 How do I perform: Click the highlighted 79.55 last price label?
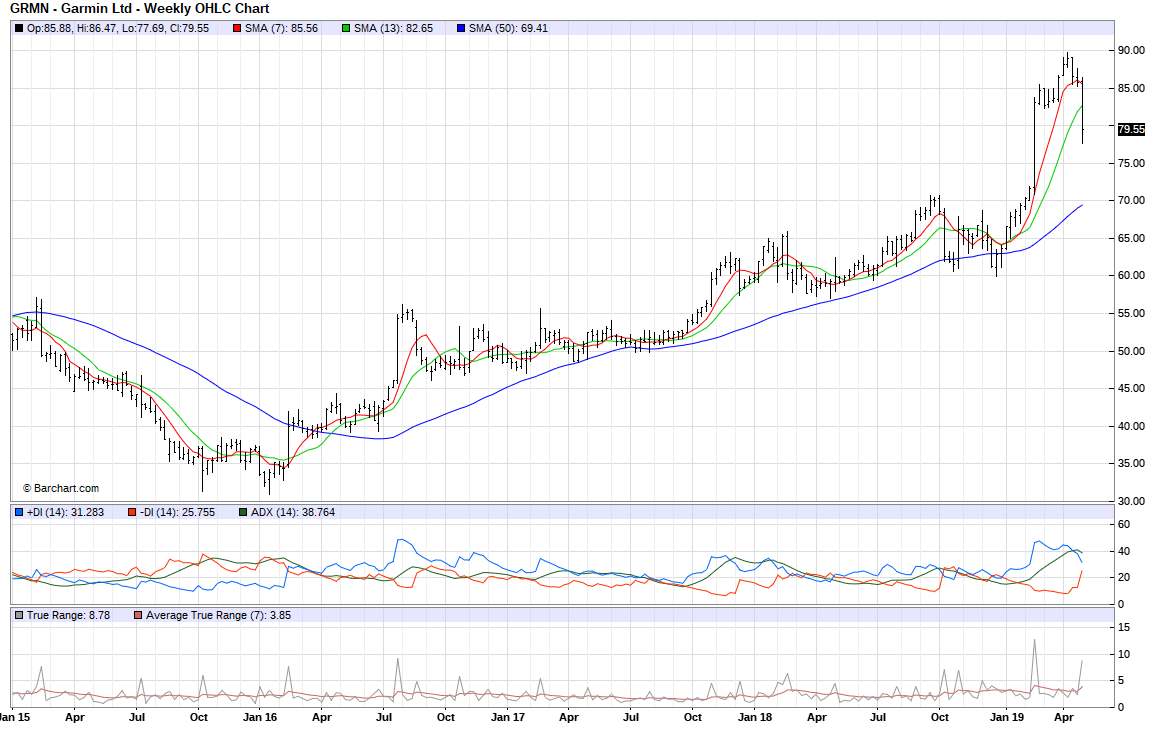coord(1132,130)
